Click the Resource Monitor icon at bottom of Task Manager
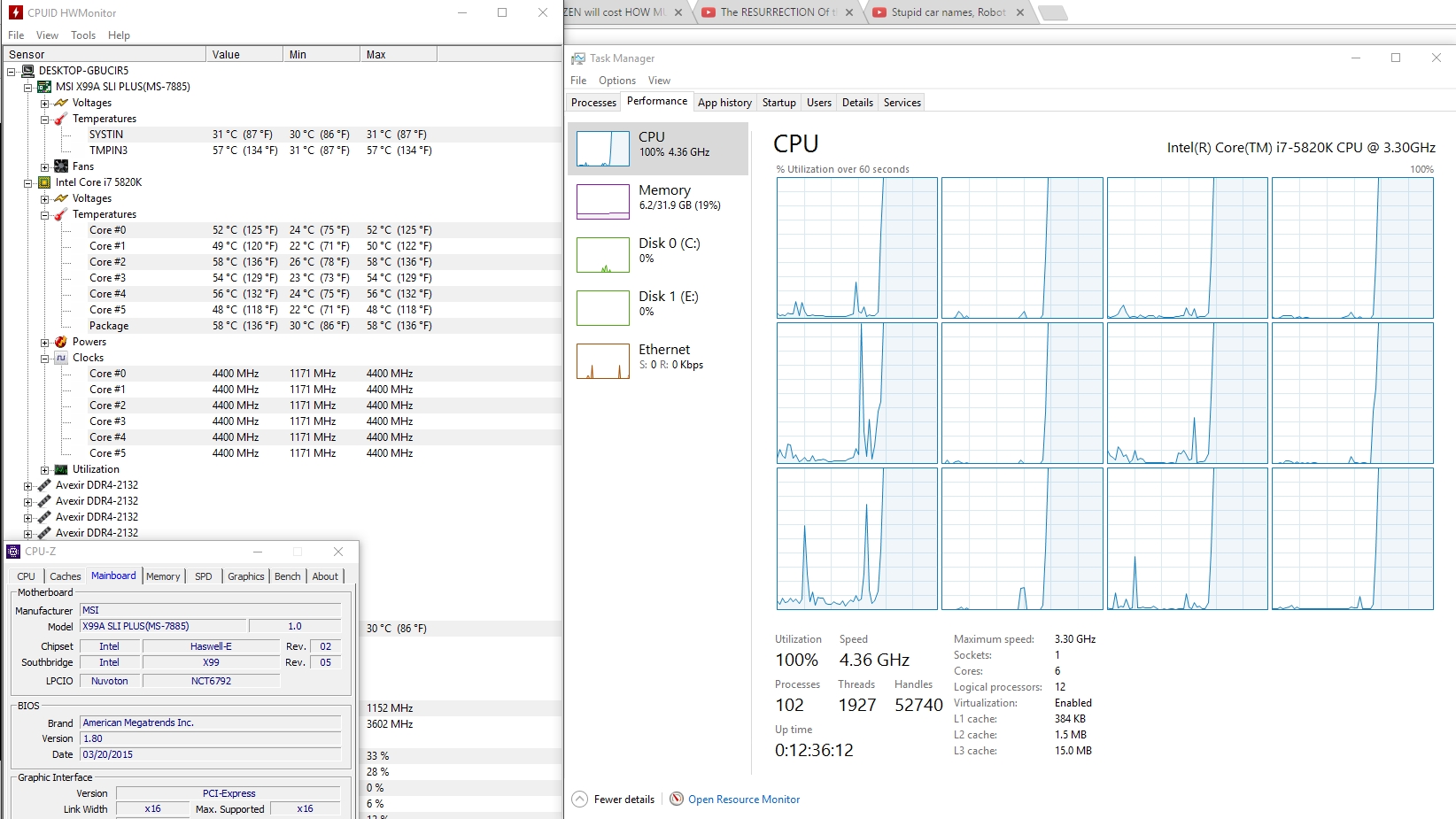This screenshot has width=1456, height=819. [x=677, y=799]
